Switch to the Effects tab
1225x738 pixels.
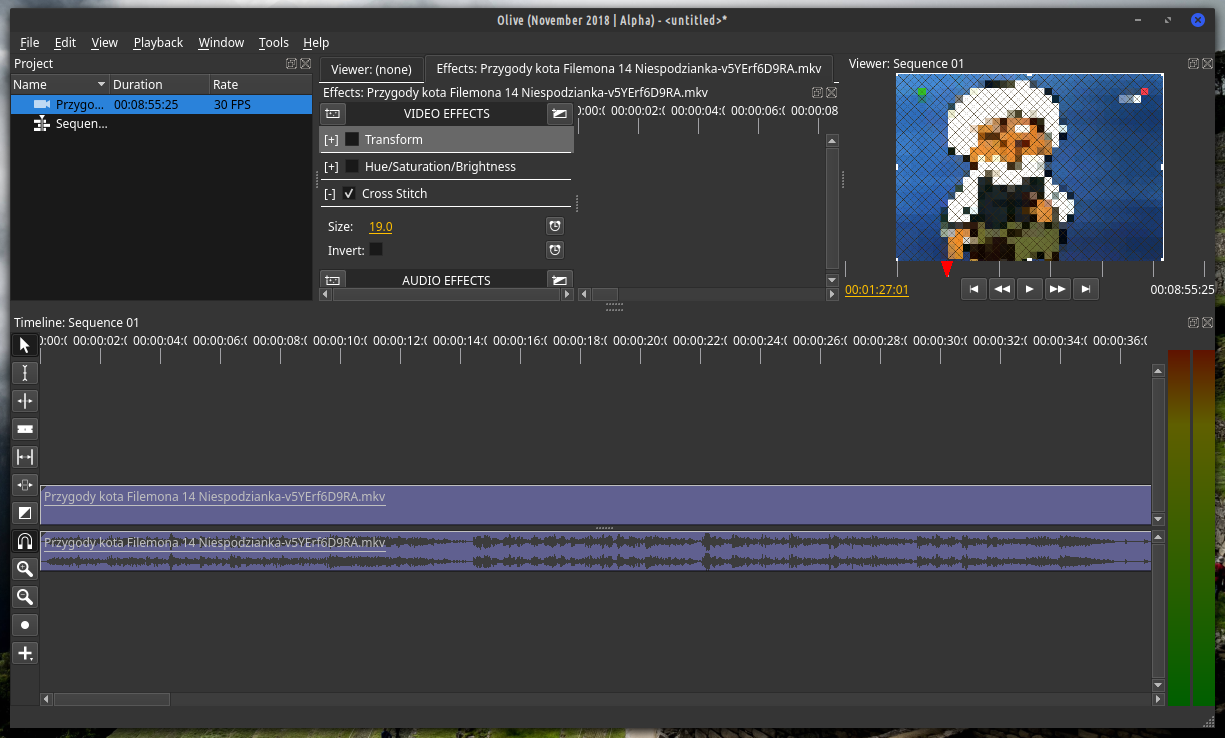pos(629,68)
